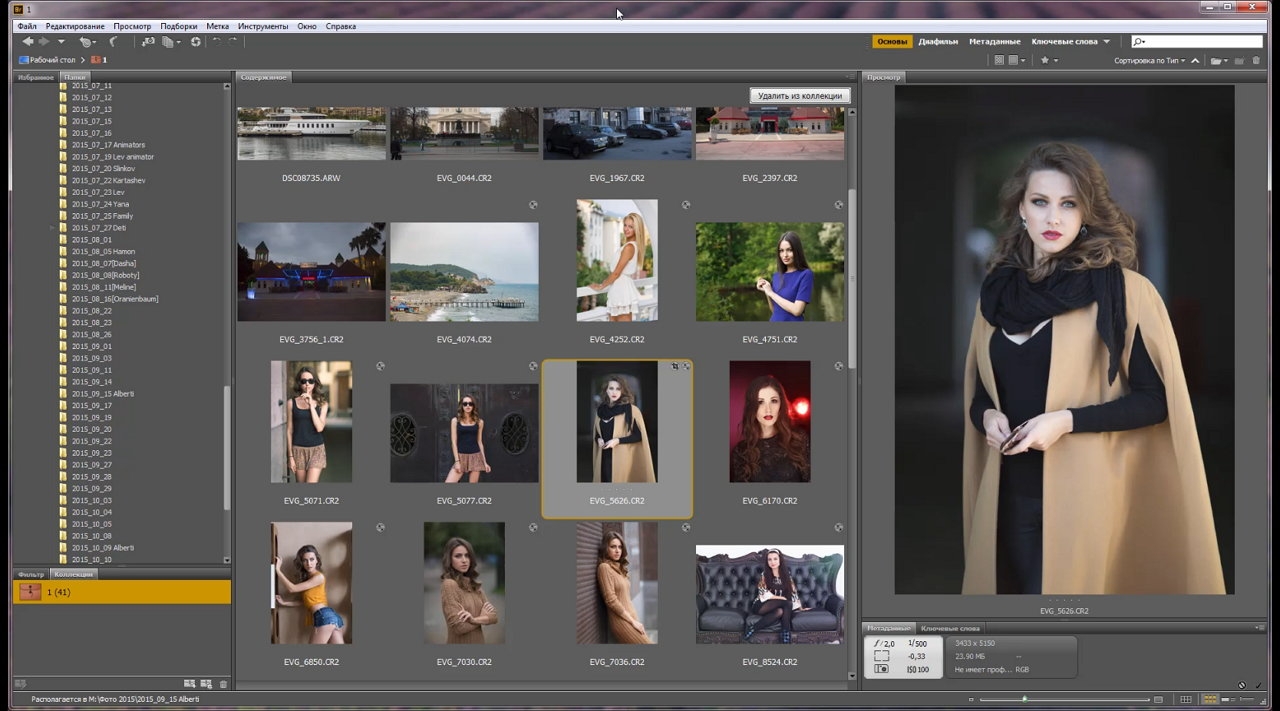
Task: Expand the workspace switcher dropdown arrow
Action: click(x=1107, y=42)
